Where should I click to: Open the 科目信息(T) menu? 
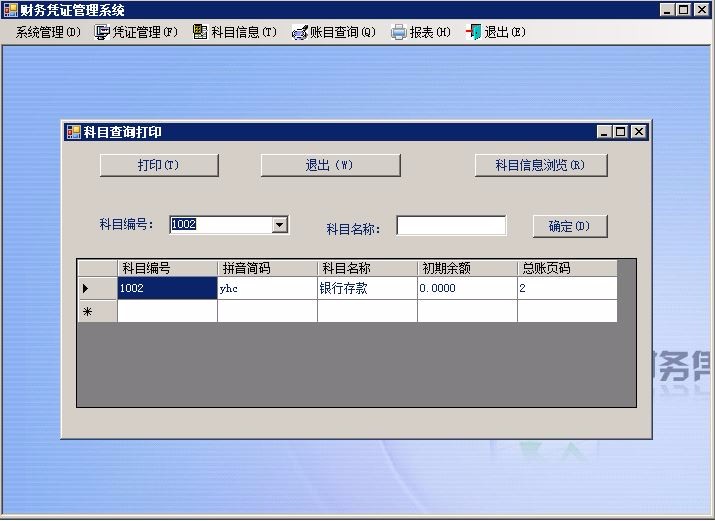pyautogui.click(x=235, y=32)
